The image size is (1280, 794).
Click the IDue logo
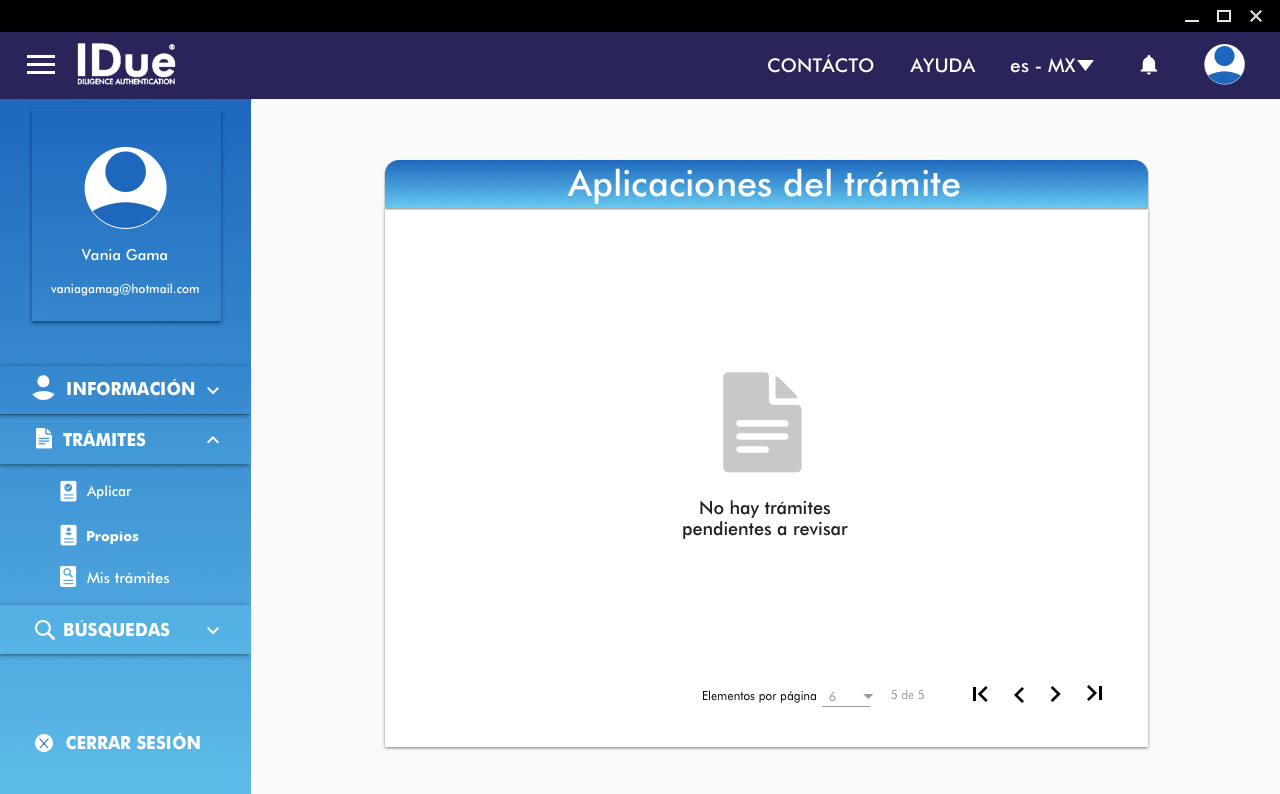[x=126, y=64]
